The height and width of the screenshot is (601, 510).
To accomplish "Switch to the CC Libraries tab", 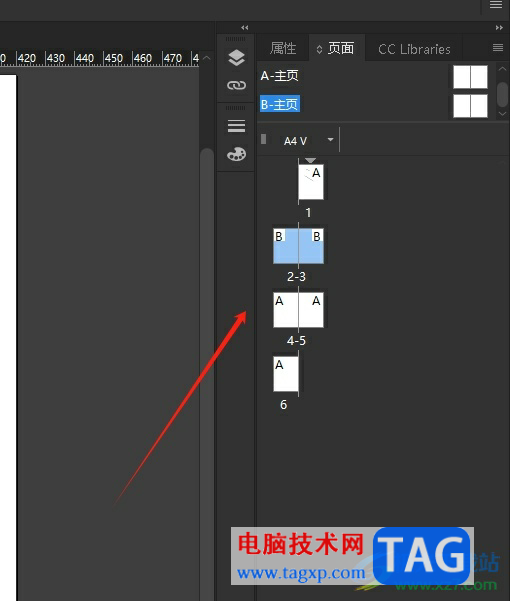I will 414,49.
